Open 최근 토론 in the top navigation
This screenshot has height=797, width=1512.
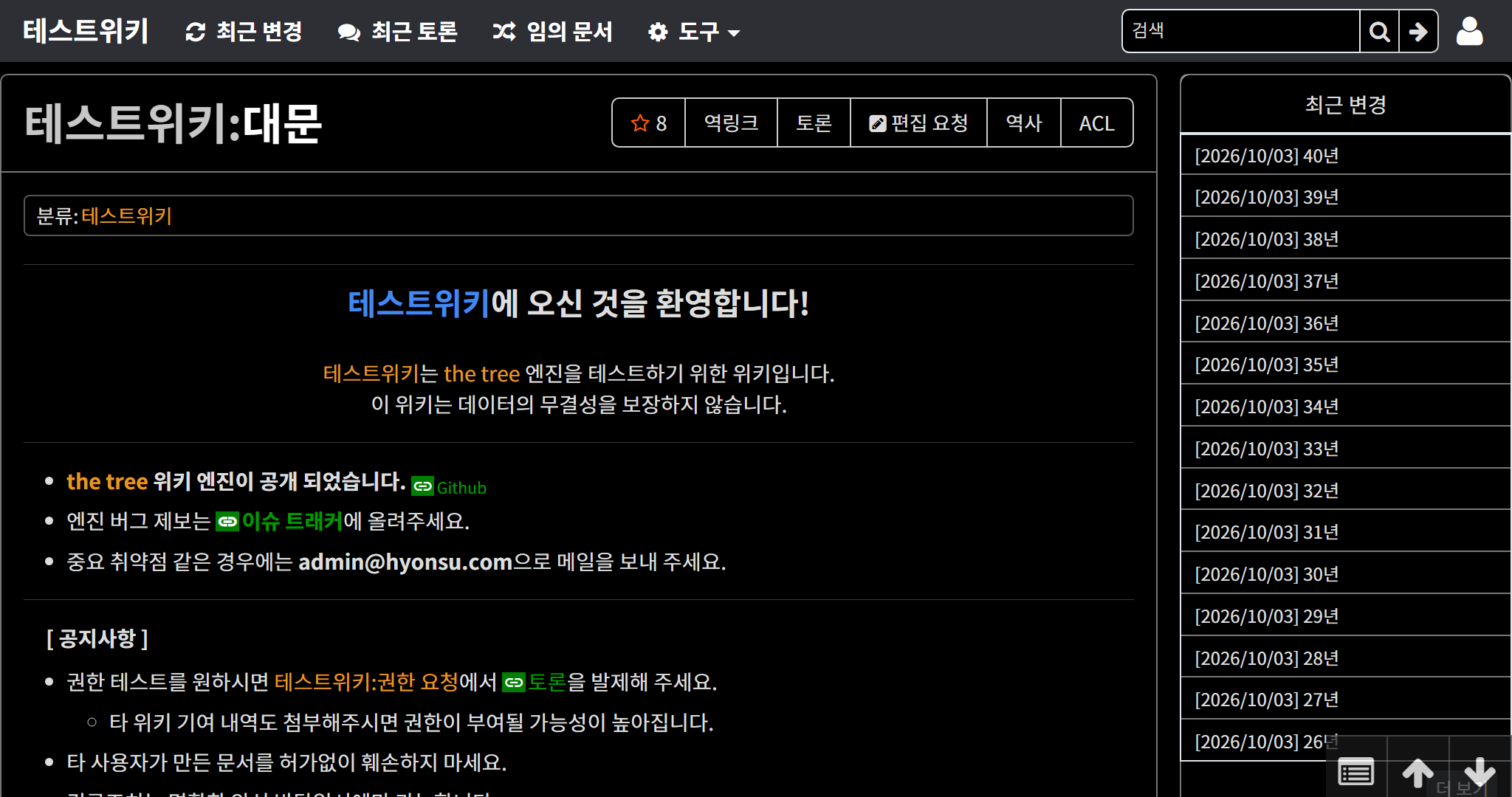click(398, 31)
